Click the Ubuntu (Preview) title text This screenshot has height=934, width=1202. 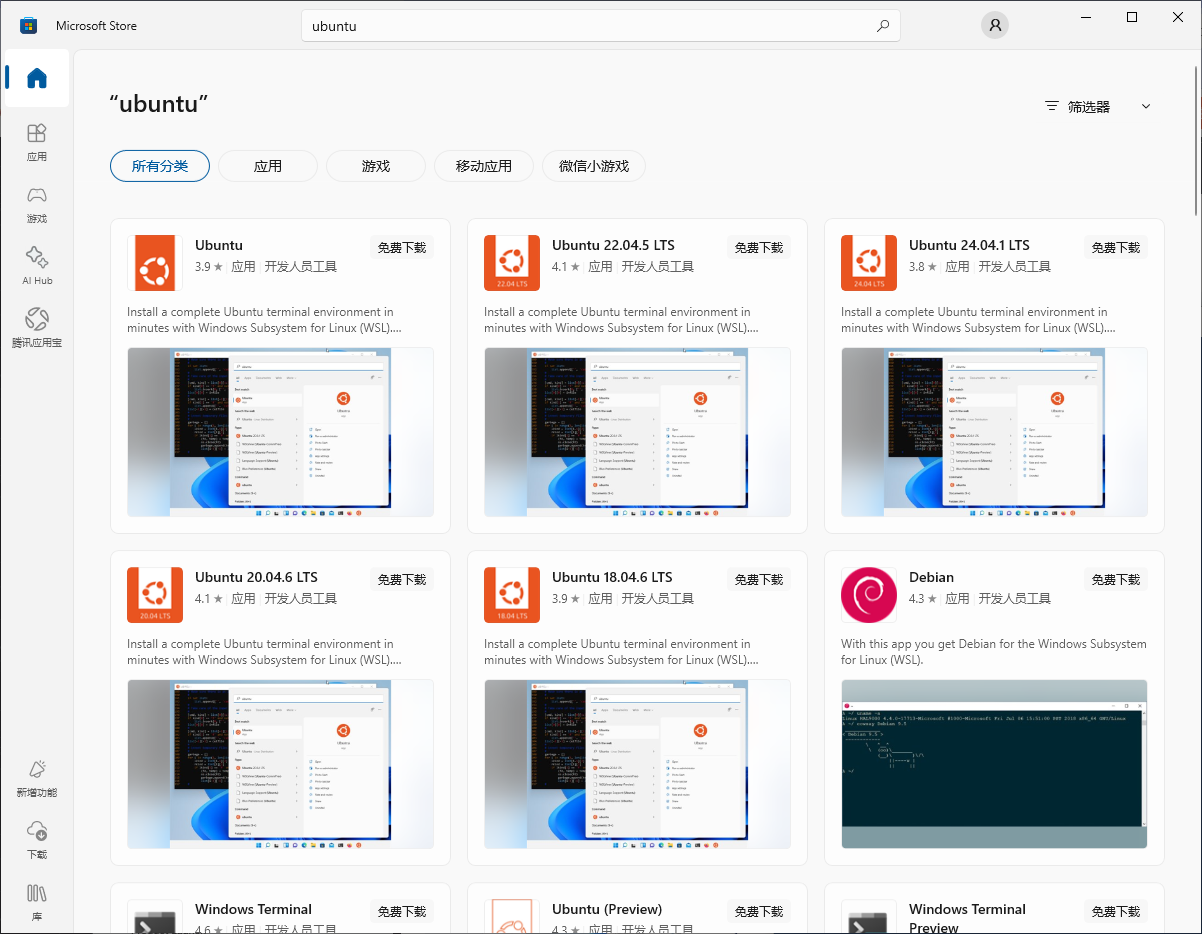click(x=607, y=909)
